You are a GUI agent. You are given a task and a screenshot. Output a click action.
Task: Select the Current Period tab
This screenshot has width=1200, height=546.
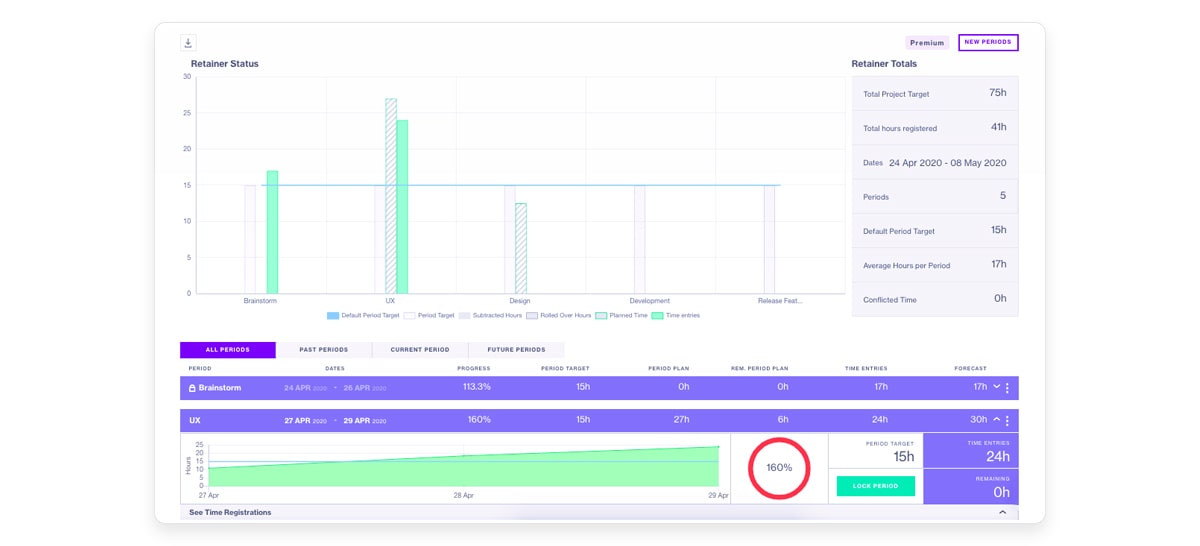tap(419, 350)
